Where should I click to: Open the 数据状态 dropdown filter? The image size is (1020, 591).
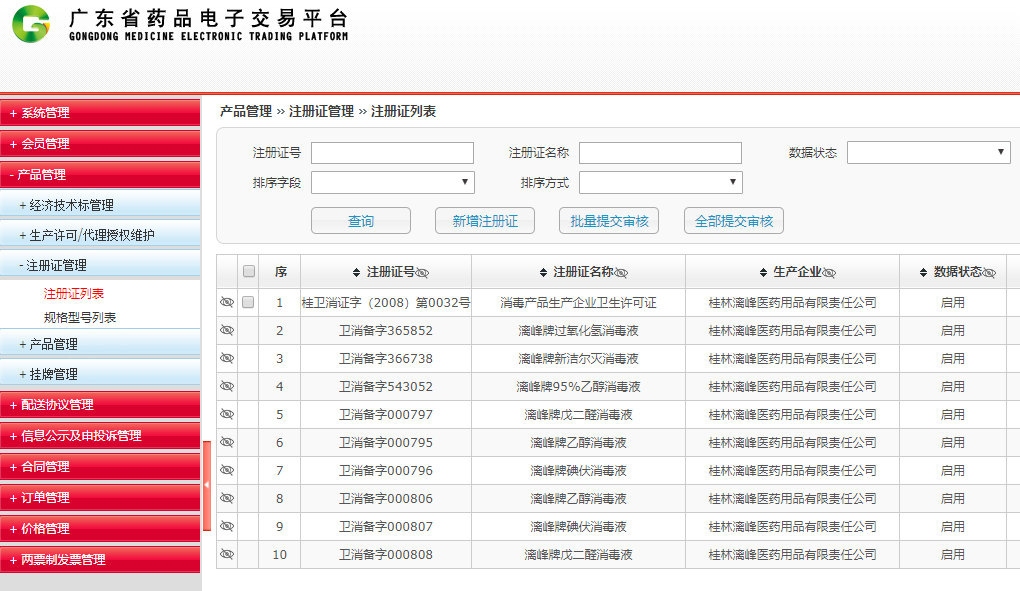(x=928, y=152)
